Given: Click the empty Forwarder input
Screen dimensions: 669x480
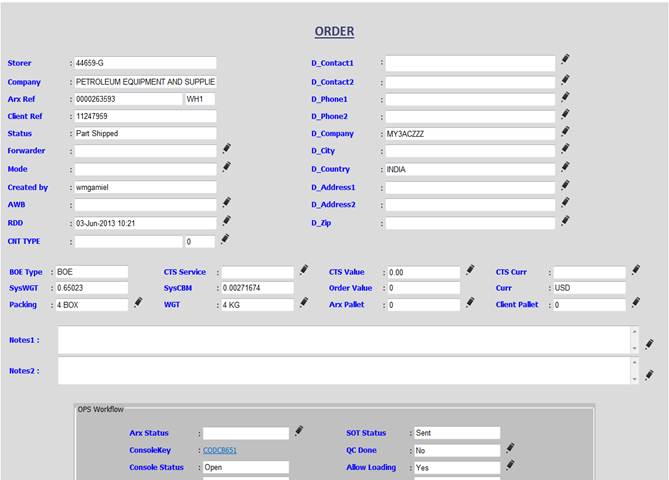Looking at the screenshot, I should [145, 151].
